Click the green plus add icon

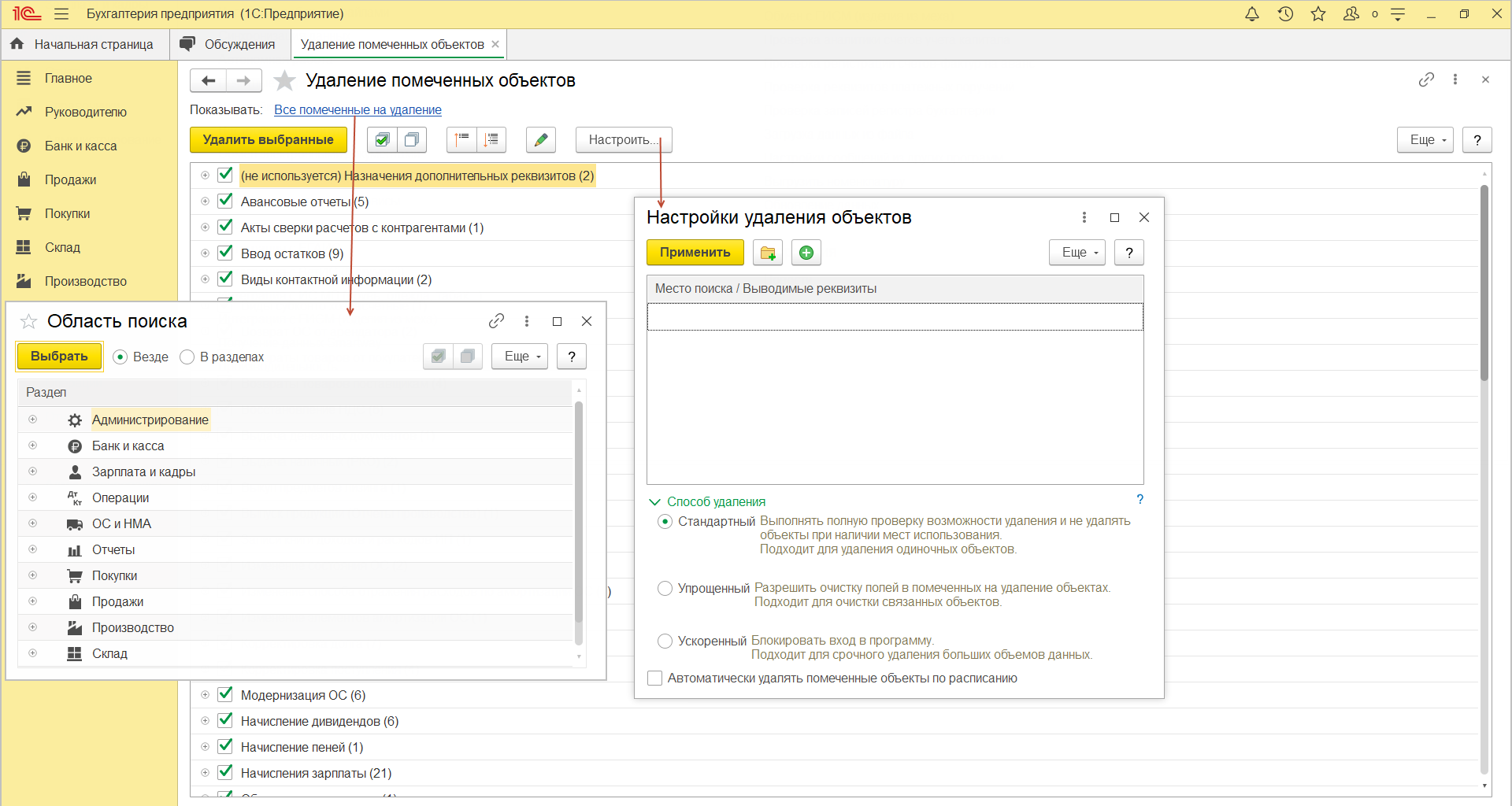806,253
